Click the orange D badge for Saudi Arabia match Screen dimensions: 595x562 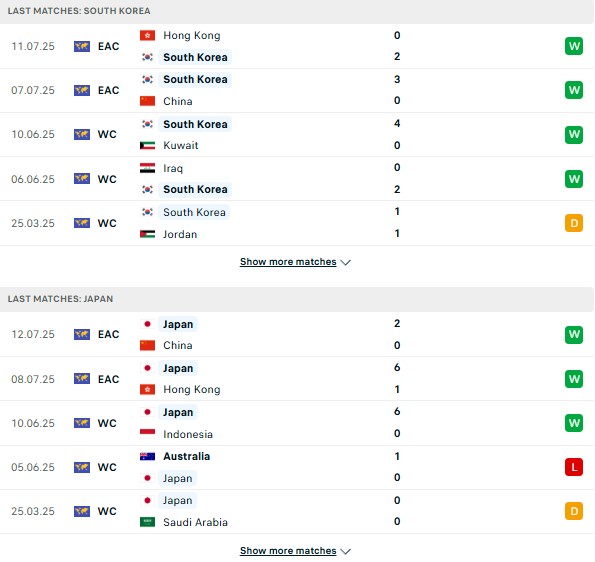[574, 511]
